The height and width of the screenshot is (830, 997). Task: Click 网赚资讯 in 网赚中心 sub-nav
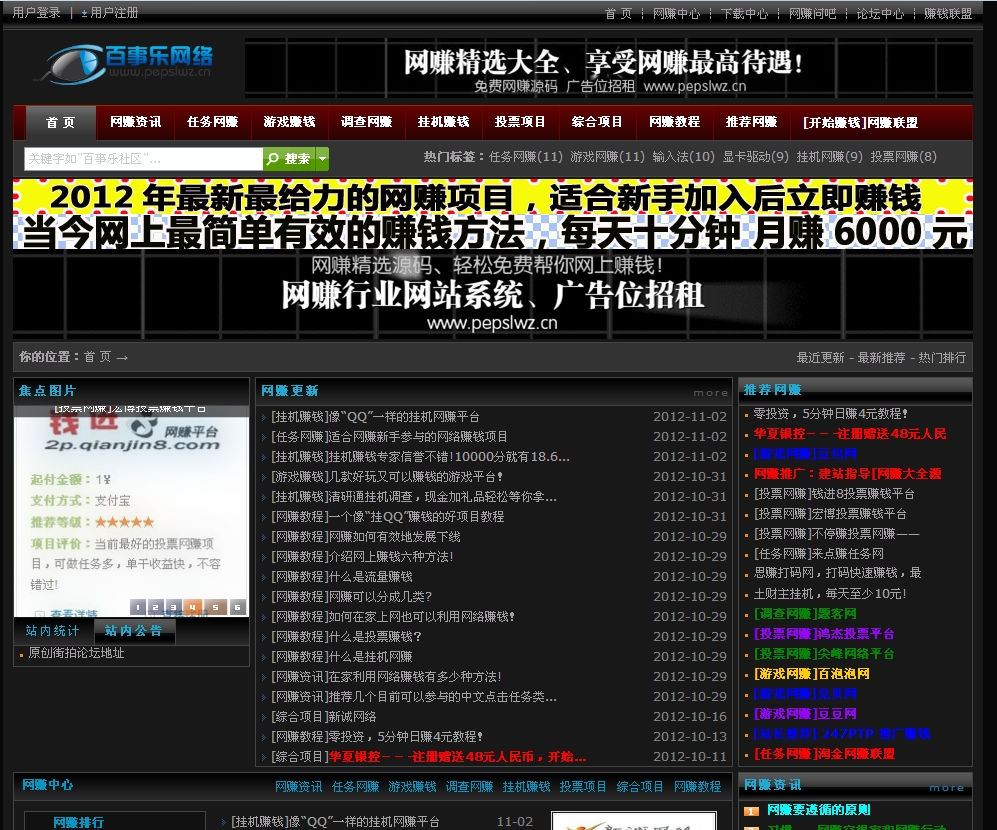tap(298, 787)
